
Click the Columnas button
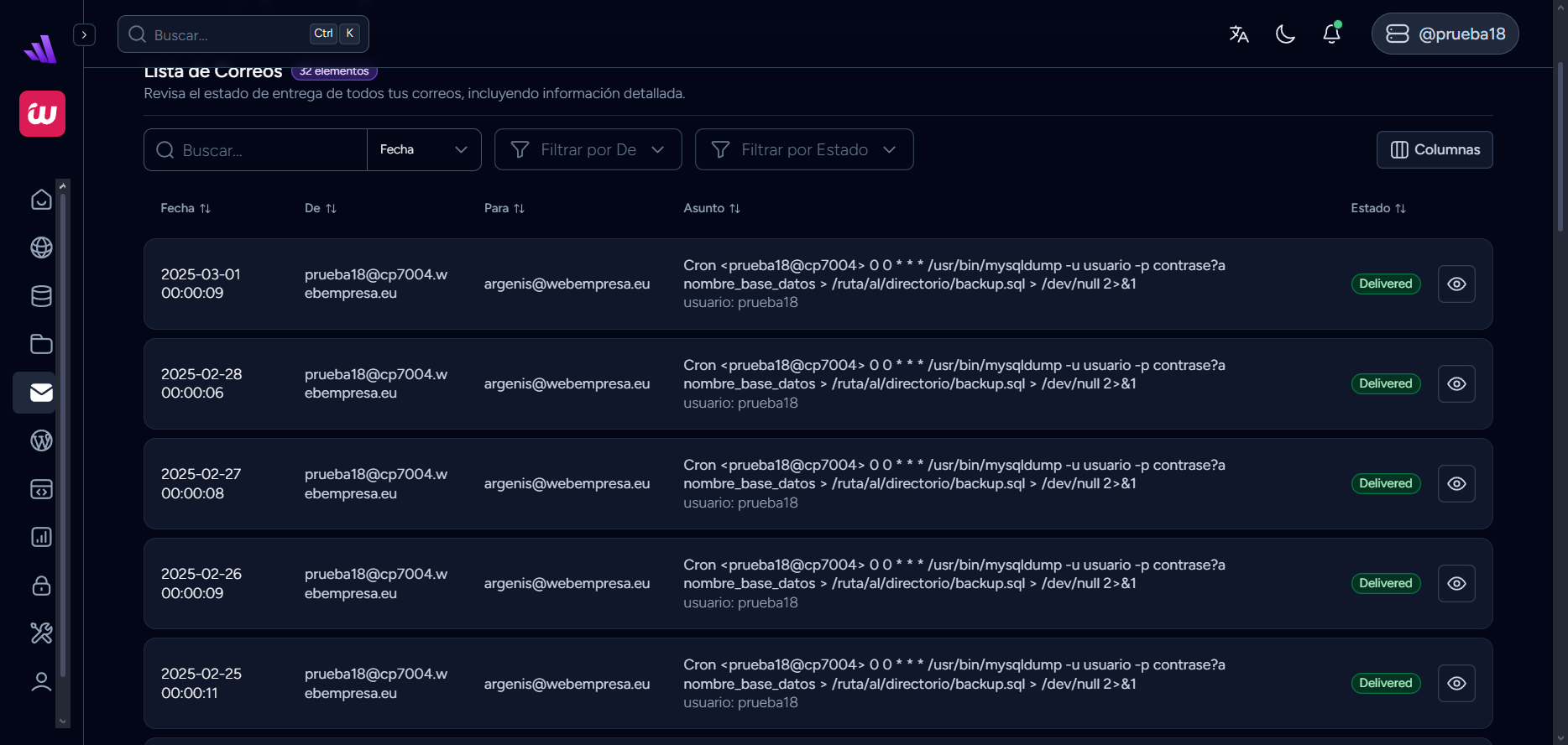click(x=1435, y=150)
